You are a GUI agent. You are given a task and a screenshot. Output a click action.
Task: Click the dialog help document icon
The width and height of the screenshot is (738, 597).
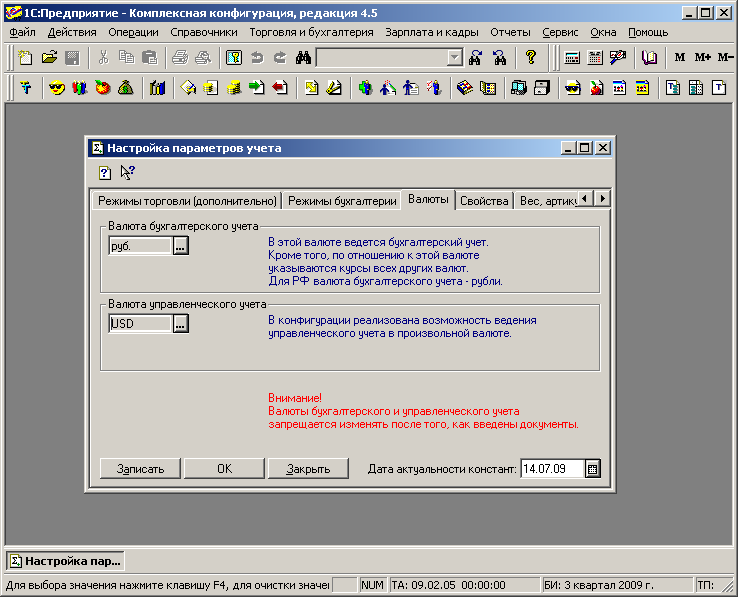tap(105, 173)
